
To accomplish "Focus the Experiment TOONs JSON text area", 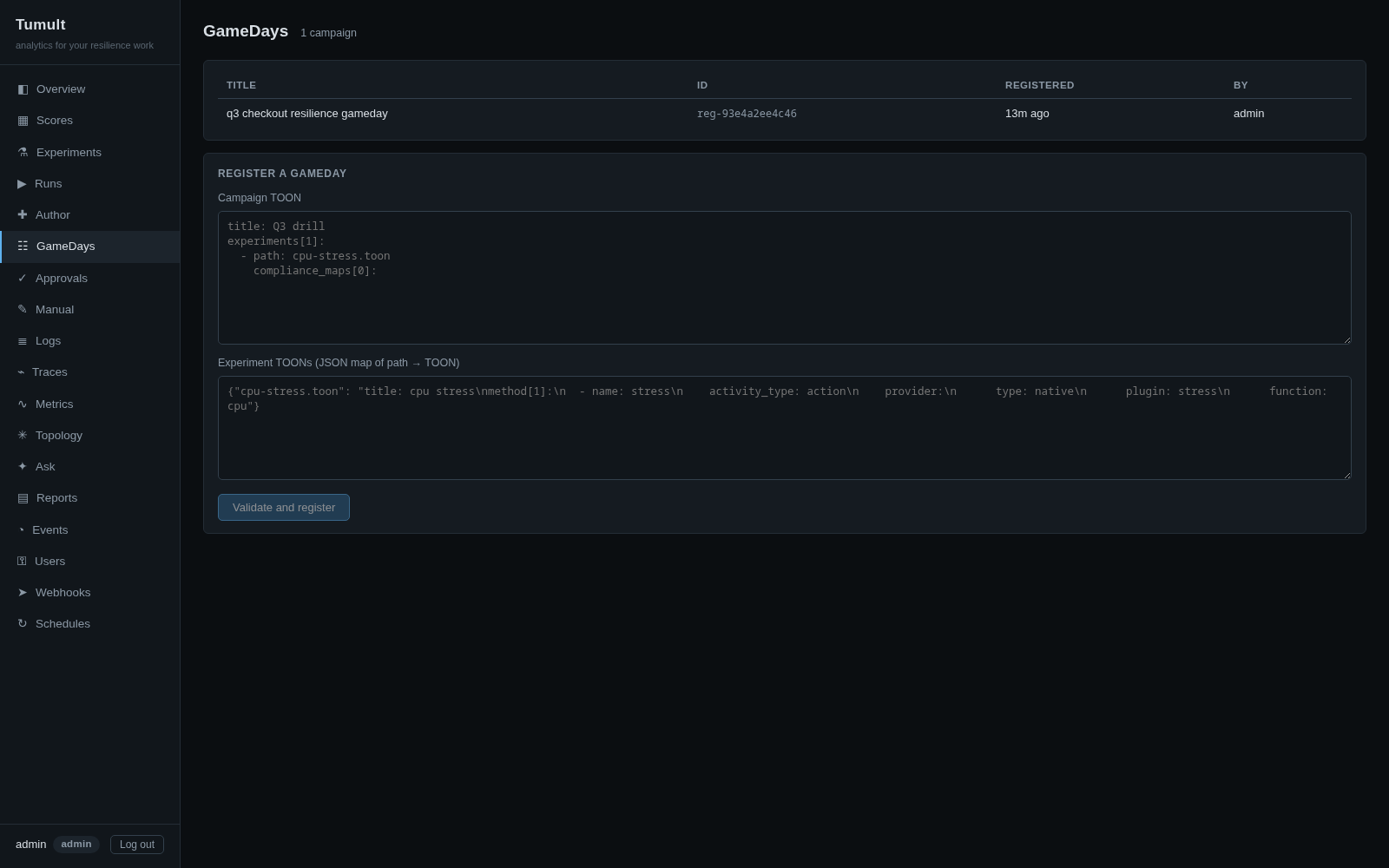I will coord(785,428).
